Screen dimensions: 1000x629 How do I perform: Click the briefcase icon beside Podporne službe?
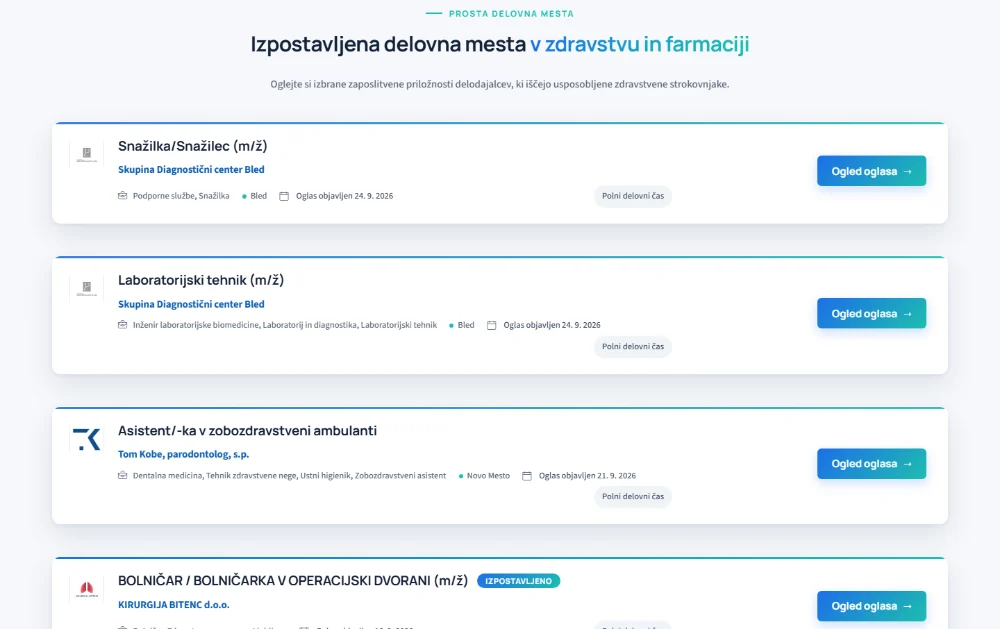[122, 196]
